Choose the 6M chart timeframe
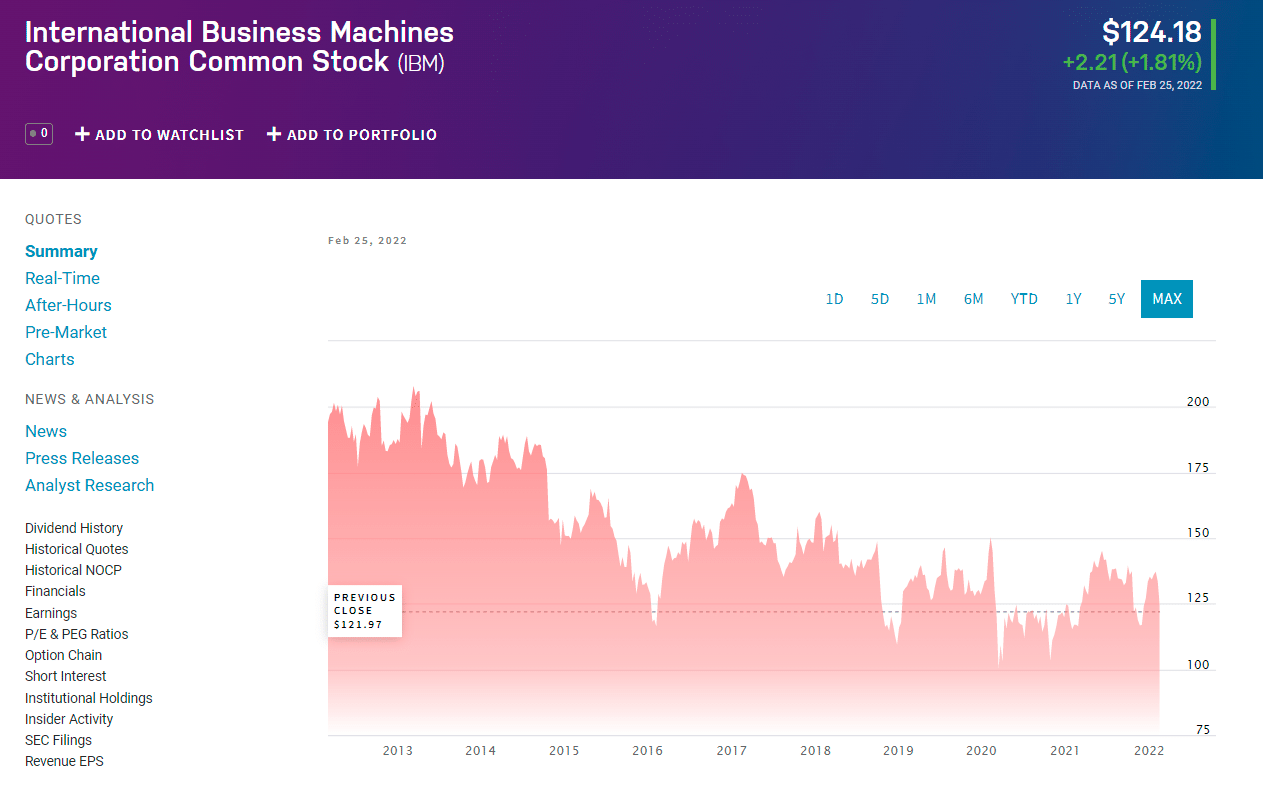Screen dimensions: 1263x797 coord(973,299)
